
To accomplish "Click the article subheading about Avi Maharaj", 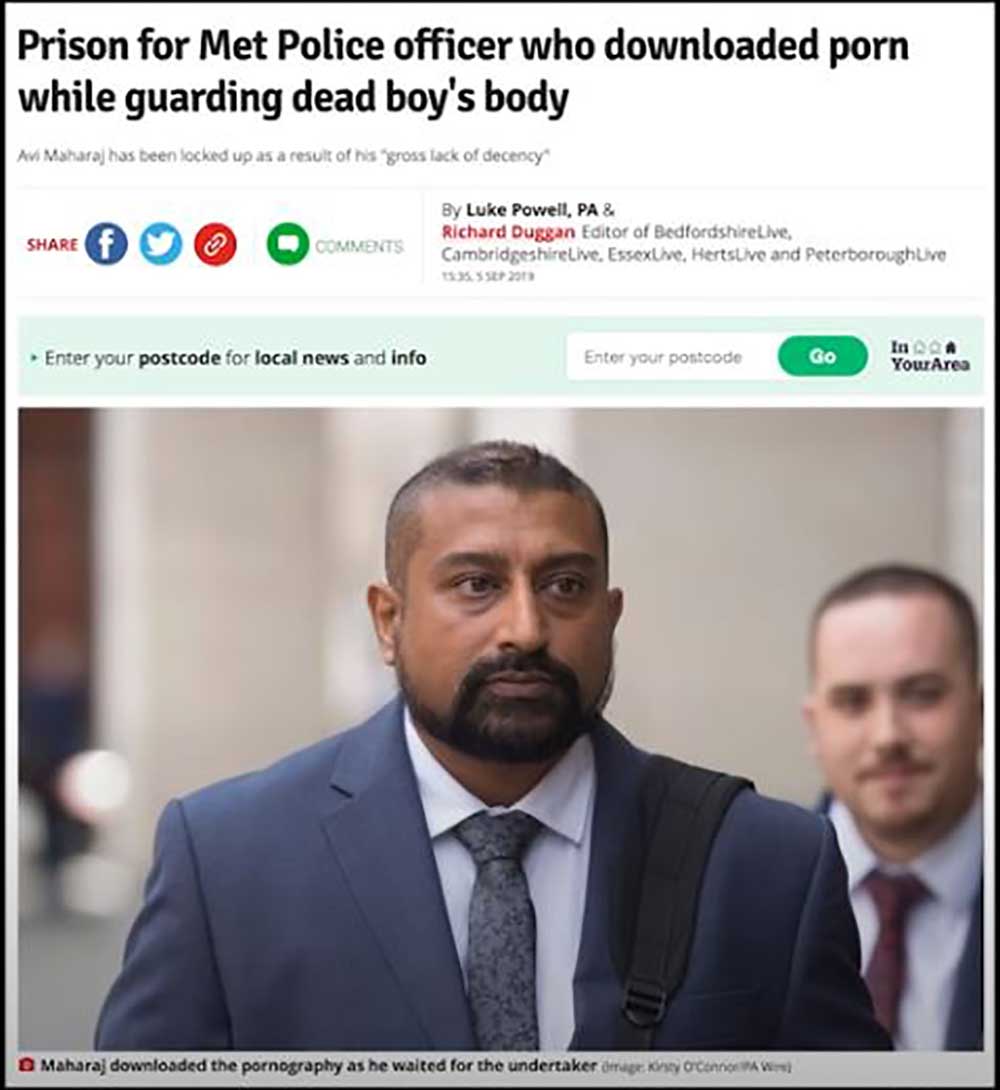I will click(x=283, y=156).
